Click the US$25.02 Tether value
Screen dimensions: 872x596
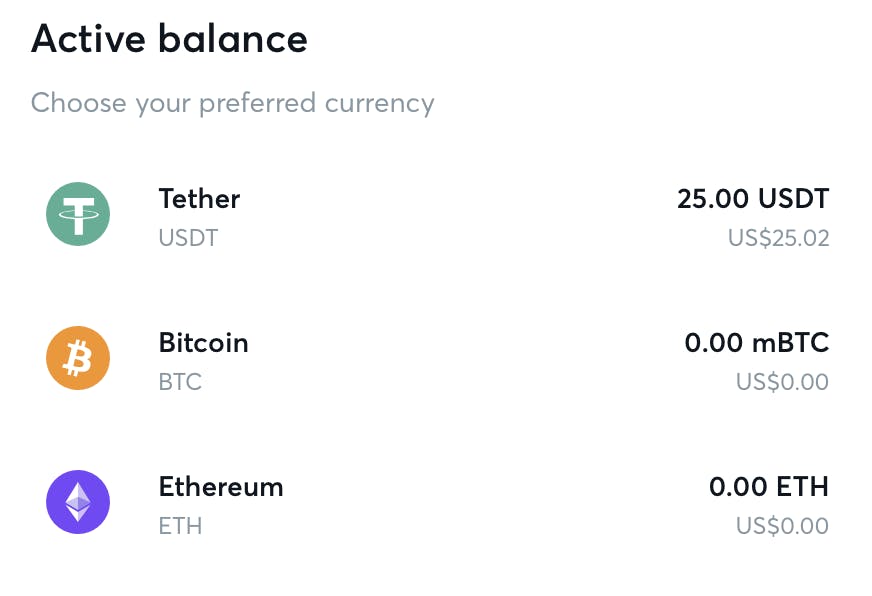click(x=778, y=238)
